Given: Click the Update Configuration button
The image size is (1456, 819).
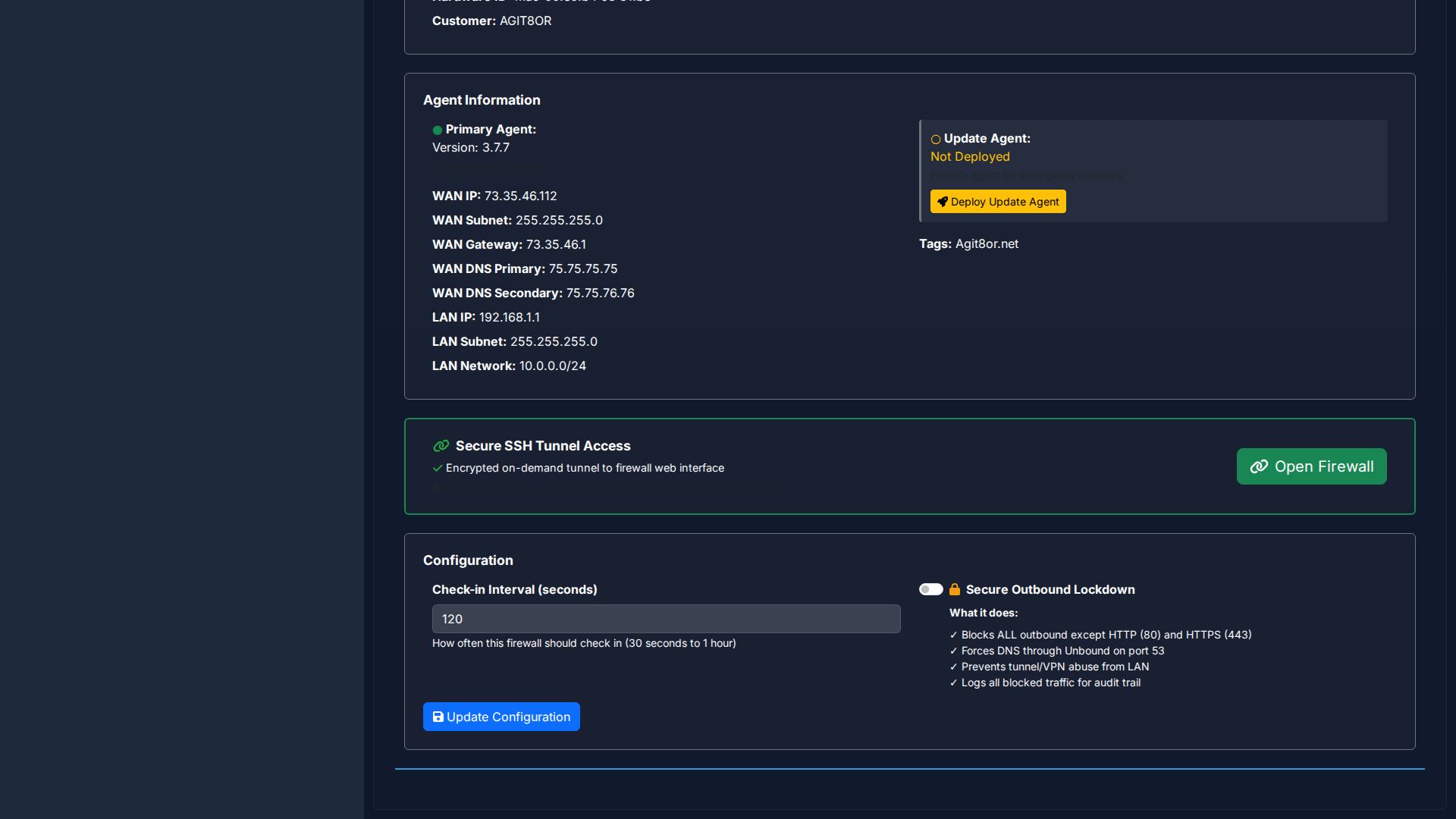Looking at the screenshot, I should pos(501,717).
